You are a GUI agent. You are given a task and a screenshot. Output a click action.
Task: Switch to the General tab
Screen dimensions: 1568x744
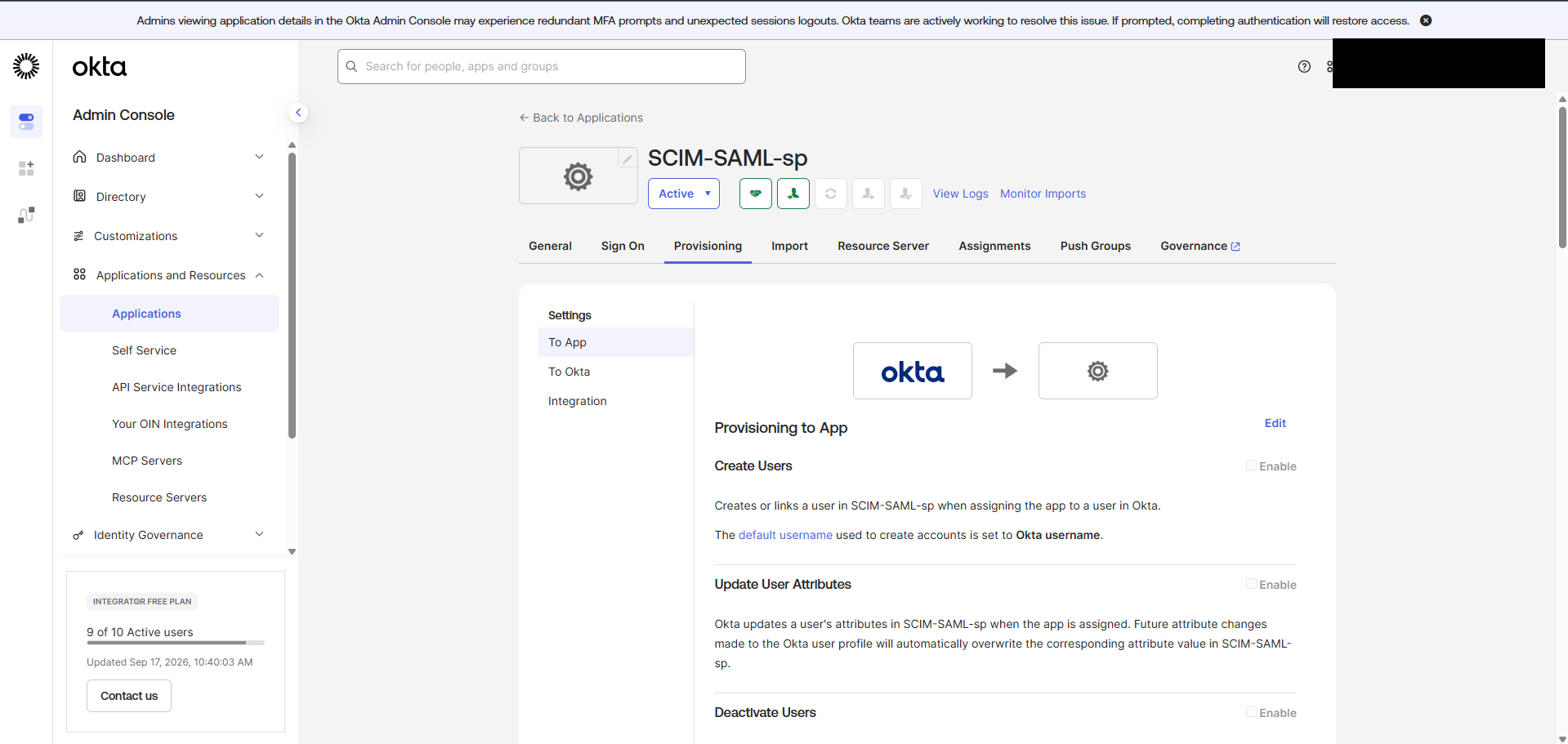(x=550, y=246)
